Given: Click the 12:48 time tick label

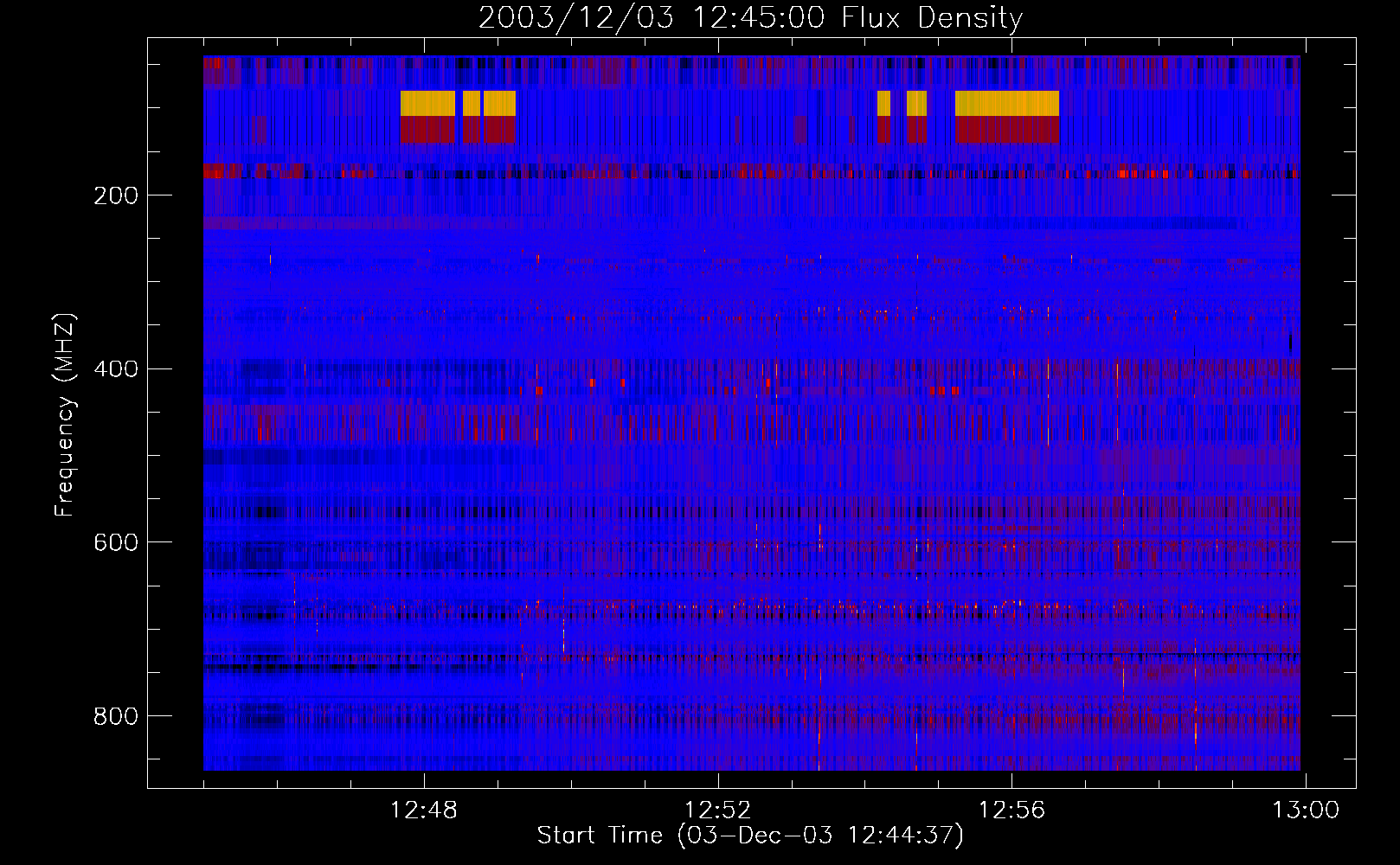Looking at the screenshot, I should tap(423, 811).
